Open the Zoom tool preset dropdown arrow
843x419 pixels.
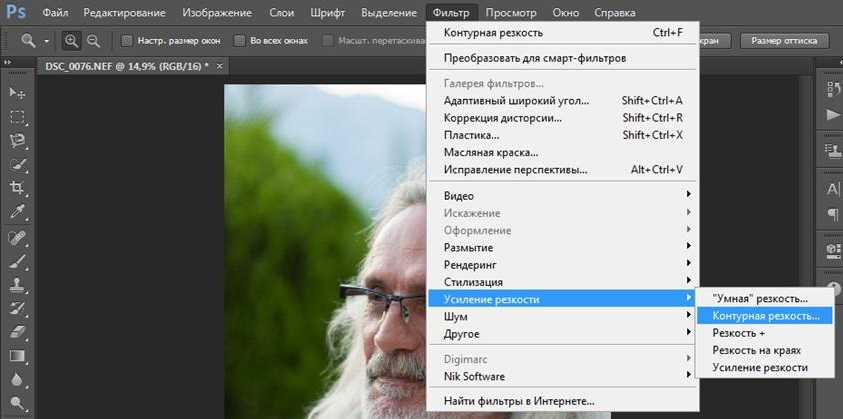point(44,41)
